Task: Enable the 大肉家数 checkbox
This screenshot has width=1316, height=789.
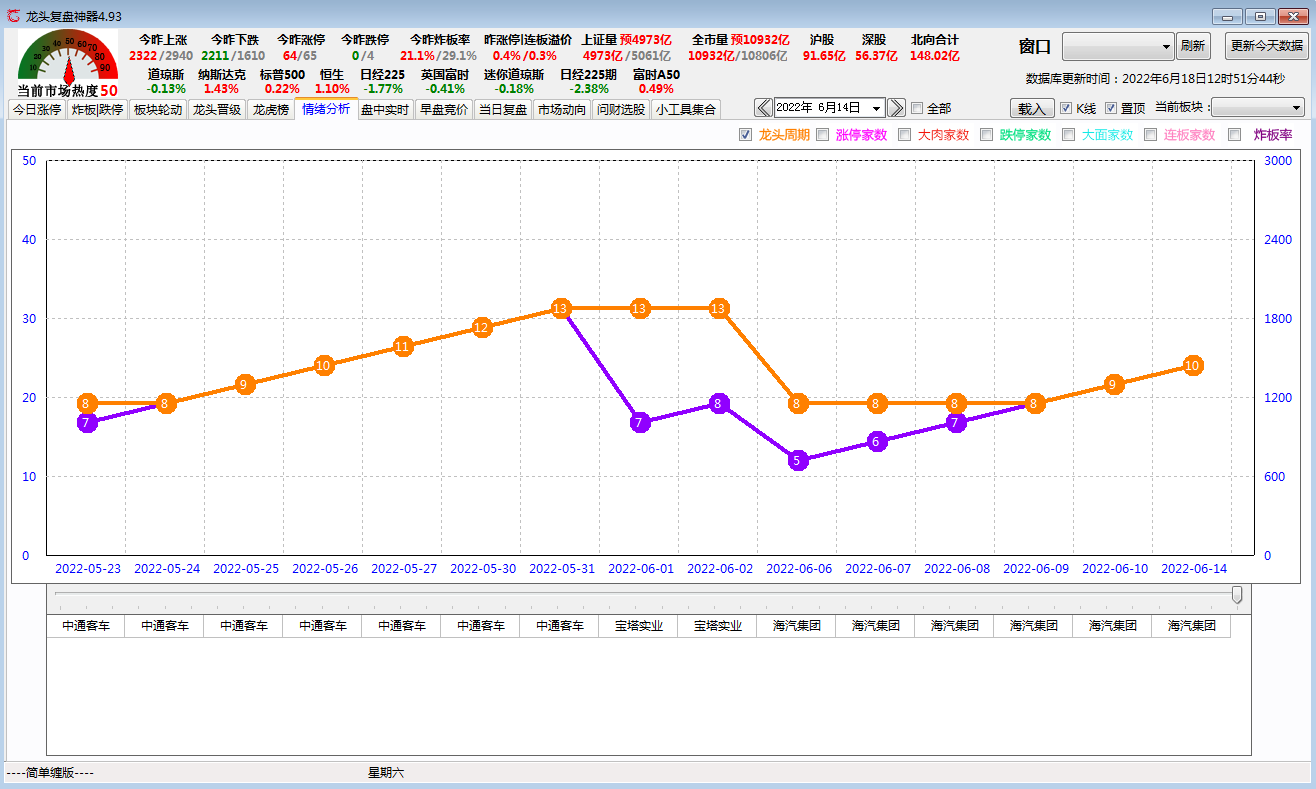Action: pyautogui.click(x=904, y=135)
